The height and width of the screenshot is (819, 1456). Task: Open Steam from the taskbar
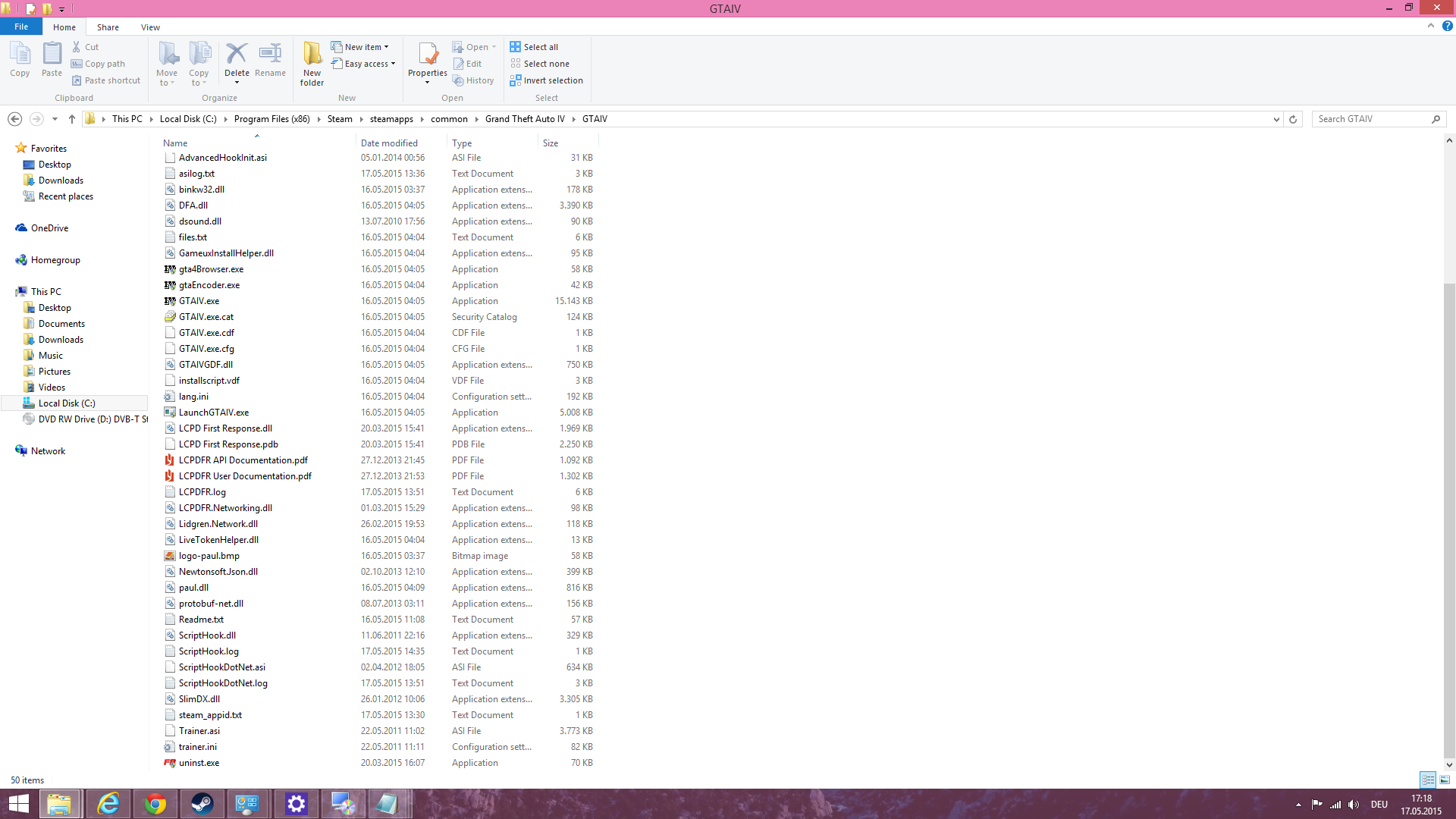pos(202,804)
